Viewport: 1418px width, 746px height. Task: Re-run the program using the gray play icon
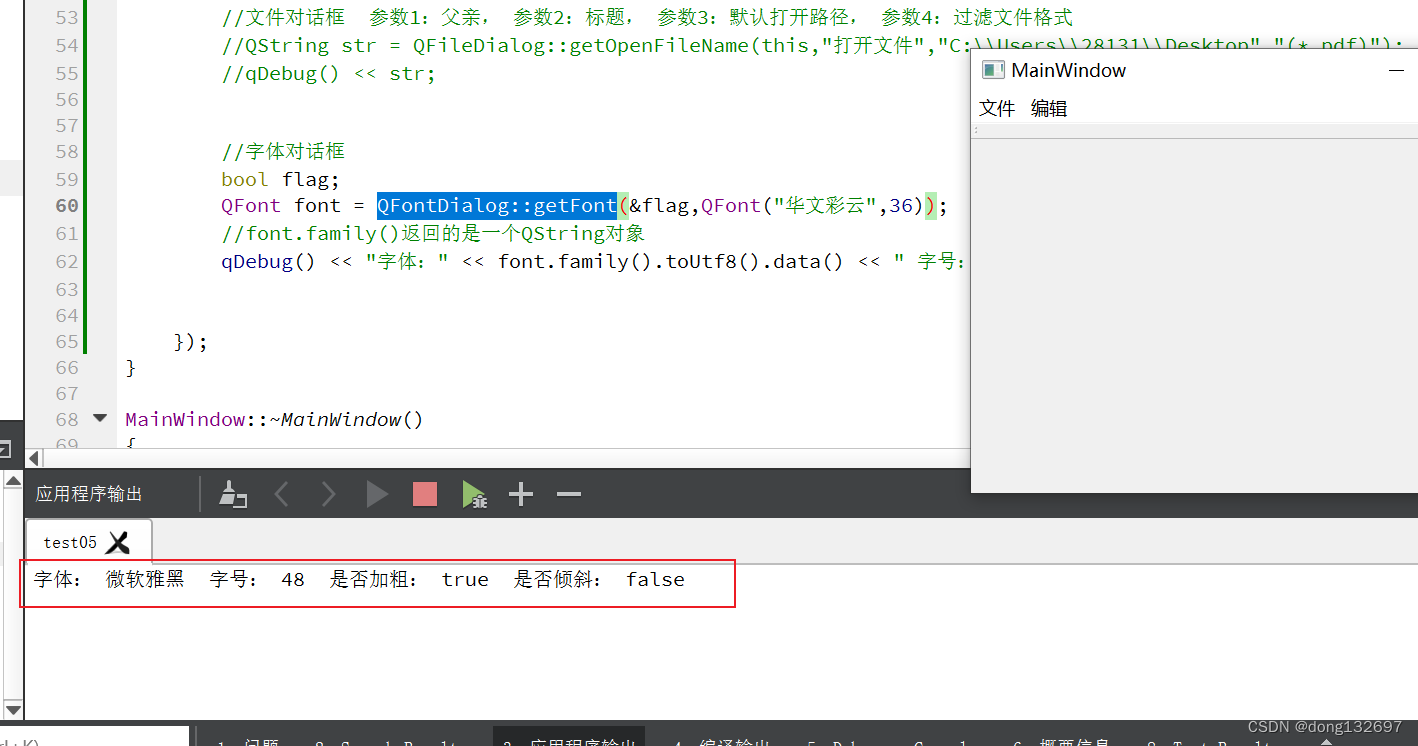click(377, 494)
